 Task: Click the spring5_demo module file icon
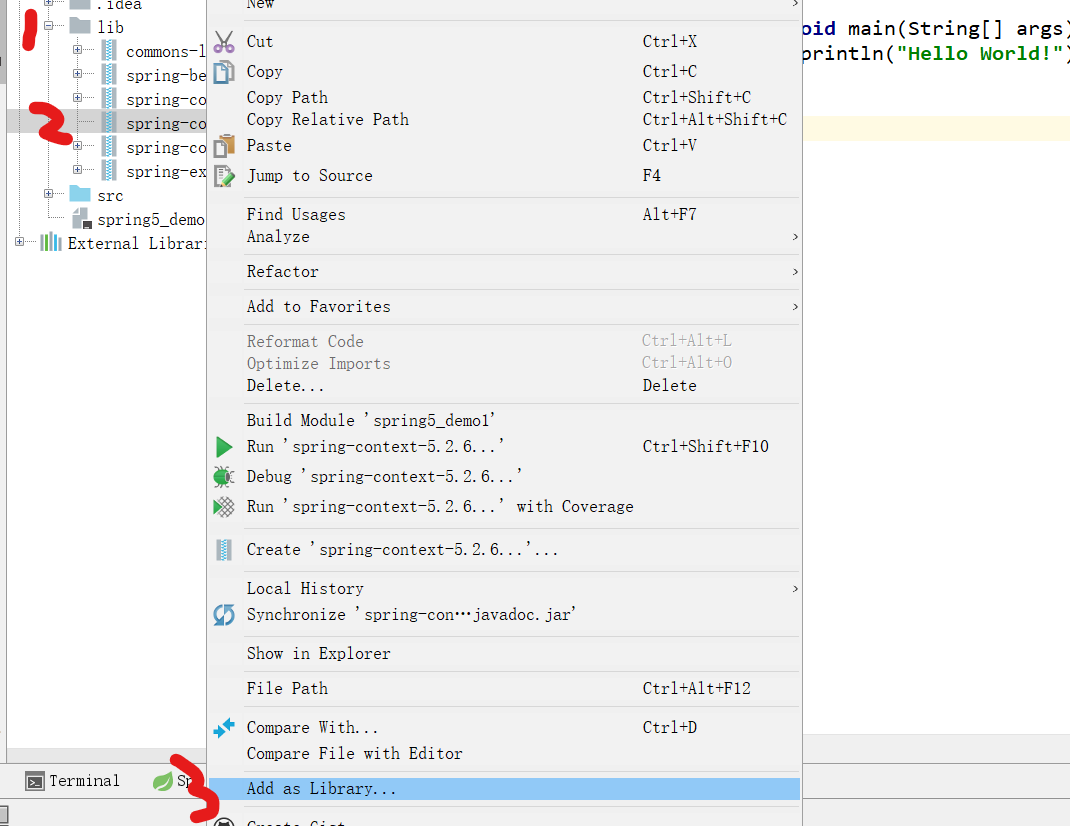(82, 218)
